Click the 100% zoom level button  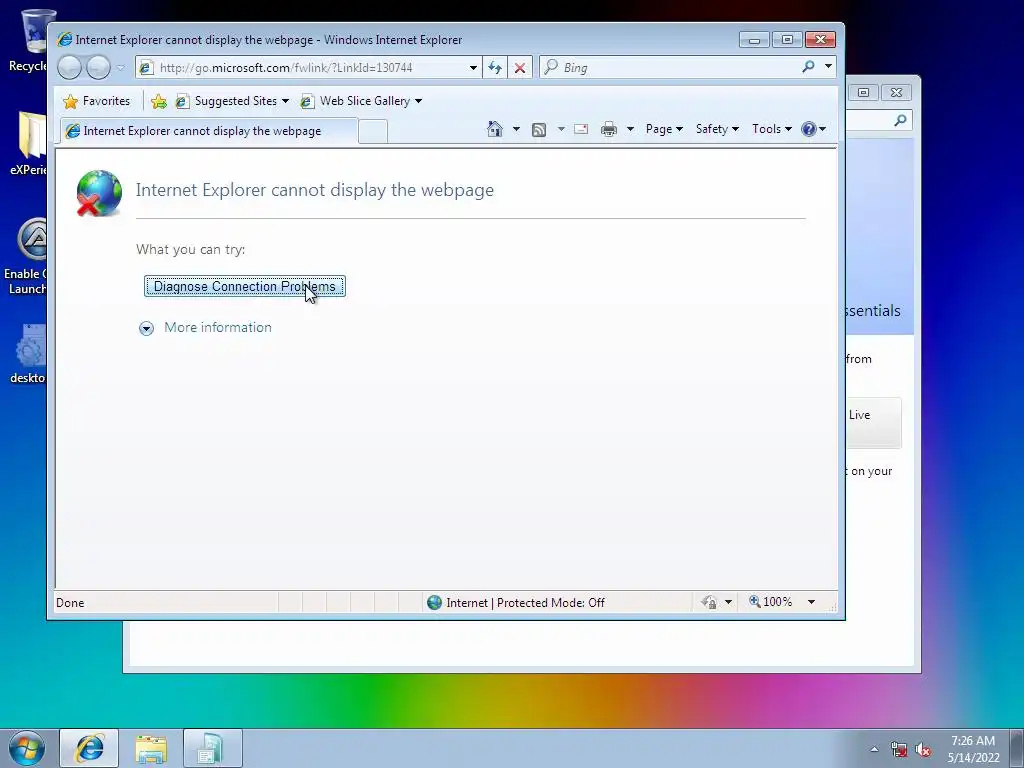[771, 601]
